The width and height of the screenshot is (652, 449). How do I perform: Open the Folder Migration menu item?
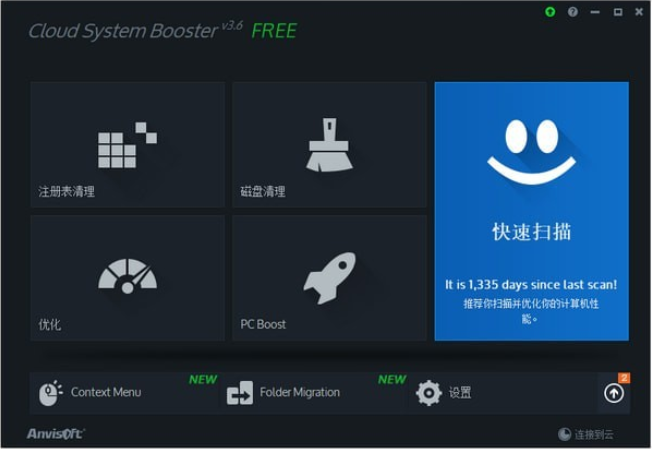pos(299,392)
